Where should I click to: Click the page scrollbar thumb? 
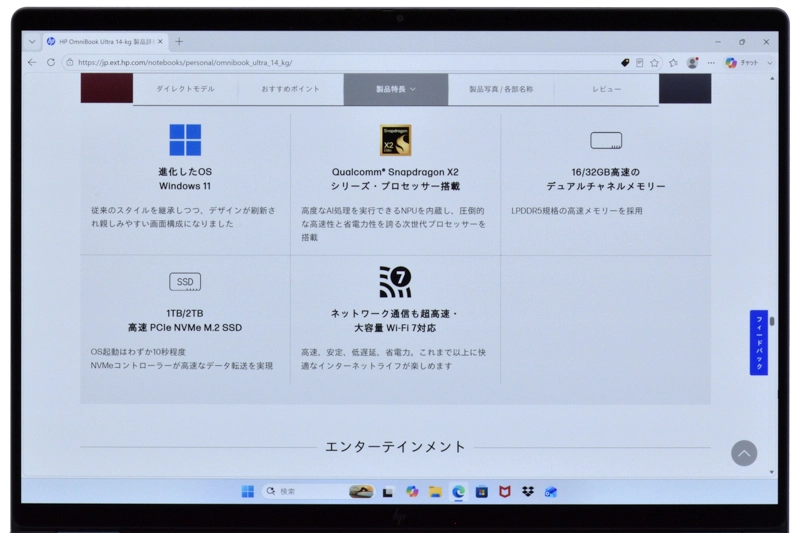772,321
